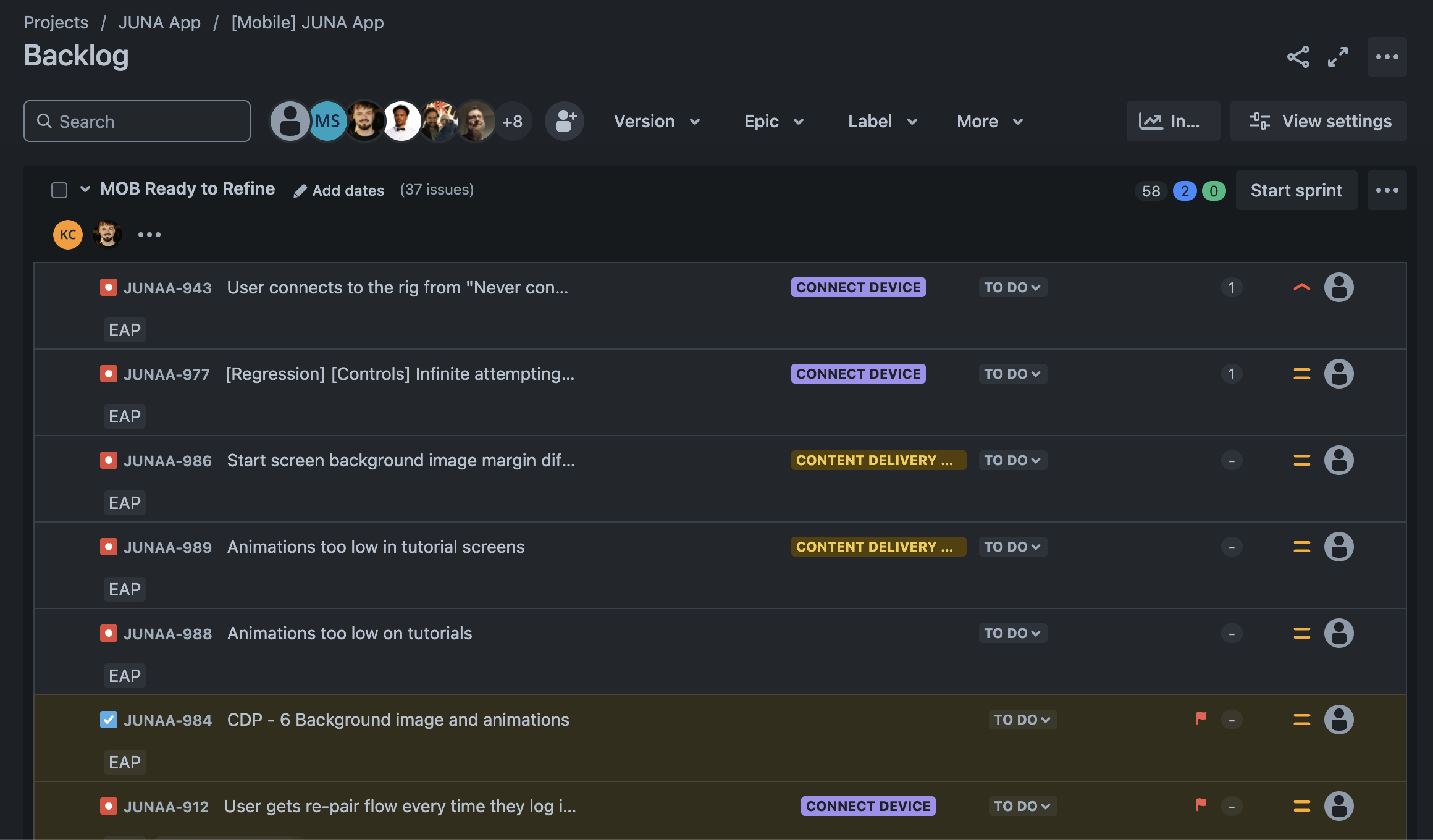Click medium priority icon on JUNAA-977
1433x840 pixels.
[x=1301, y=374]
